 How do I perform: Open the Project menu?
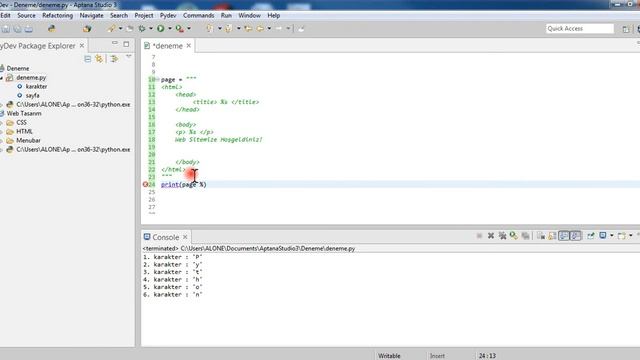click(x=144, y=16)
